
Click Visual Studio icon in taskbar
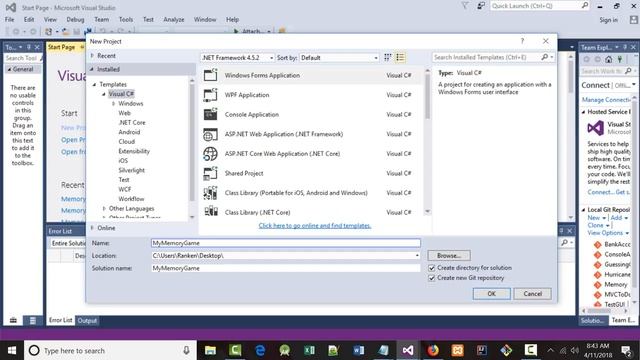[408, 350]
